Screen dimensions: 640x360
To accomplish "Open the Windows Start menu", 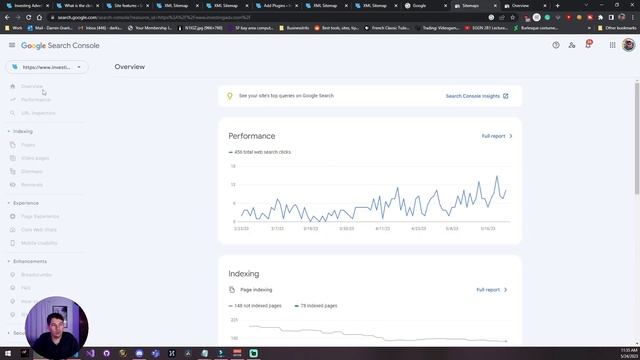I will [7, 353].
